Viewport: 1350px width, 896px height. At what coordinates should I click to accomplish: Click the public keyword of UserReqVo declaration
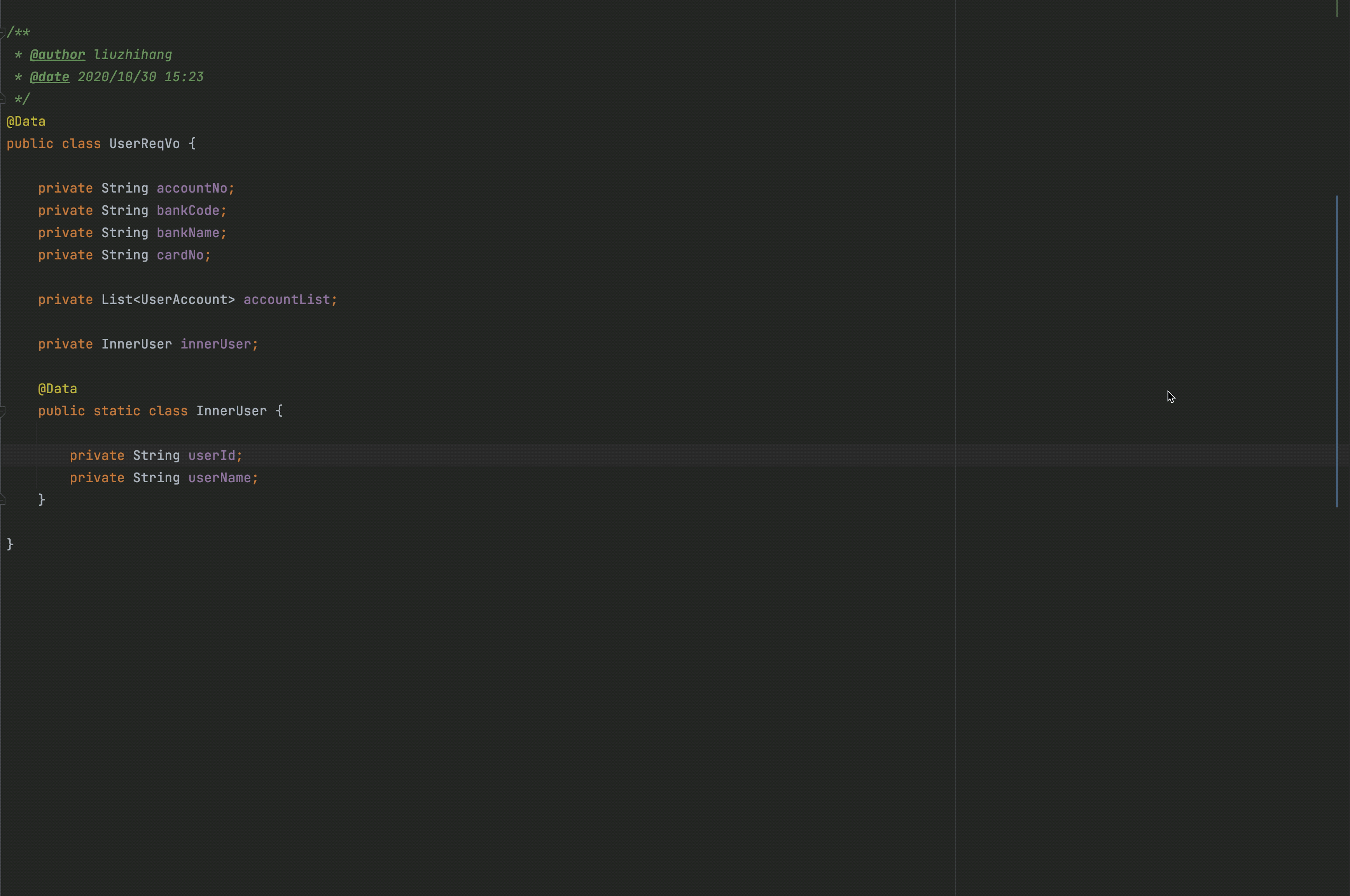pos(30,144)
